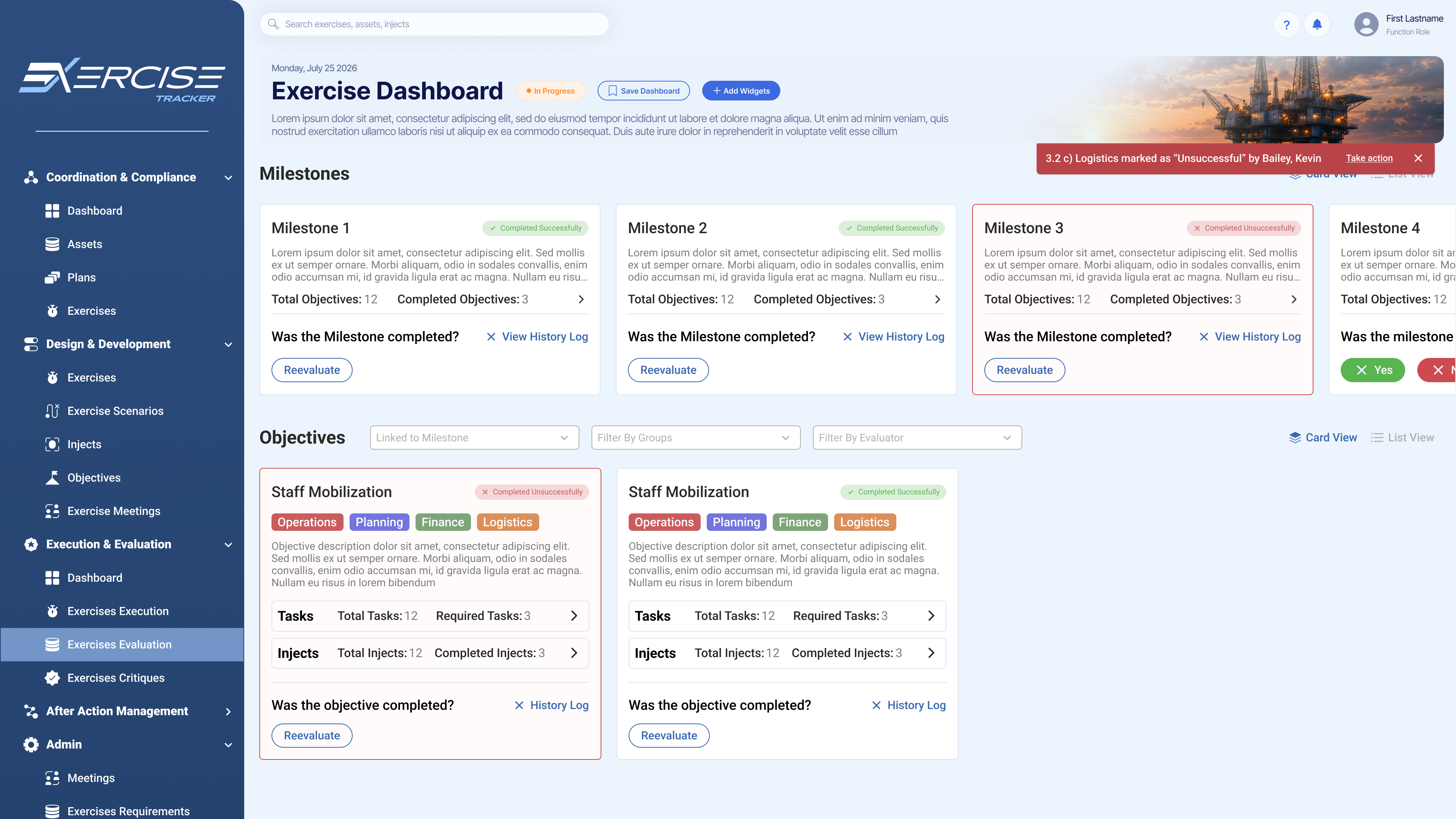Click Coordination & Compliance section icon
Screen dimensions: 1456x819
tap(31, 177)
